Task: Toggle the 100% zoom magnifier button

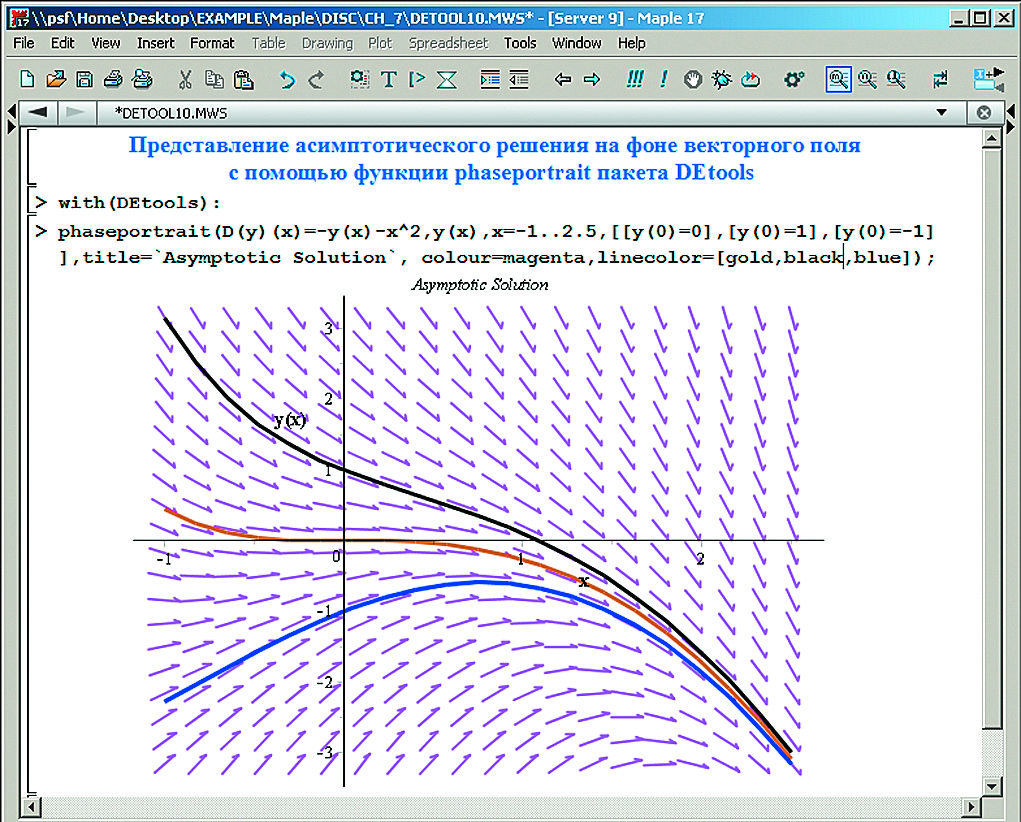Action: tap(838, 79)
